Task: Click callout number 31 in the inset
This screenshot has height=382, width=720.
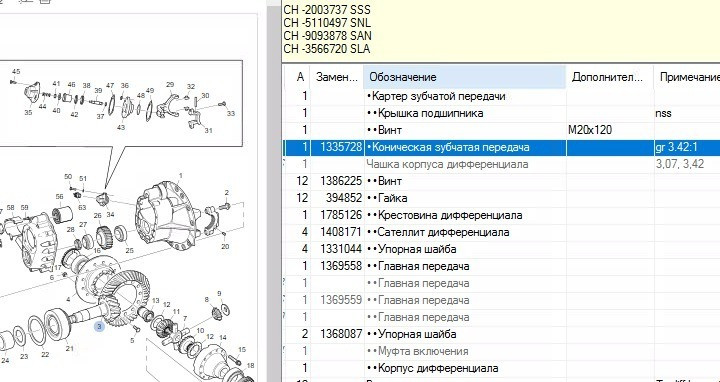Action: (208, 131)
